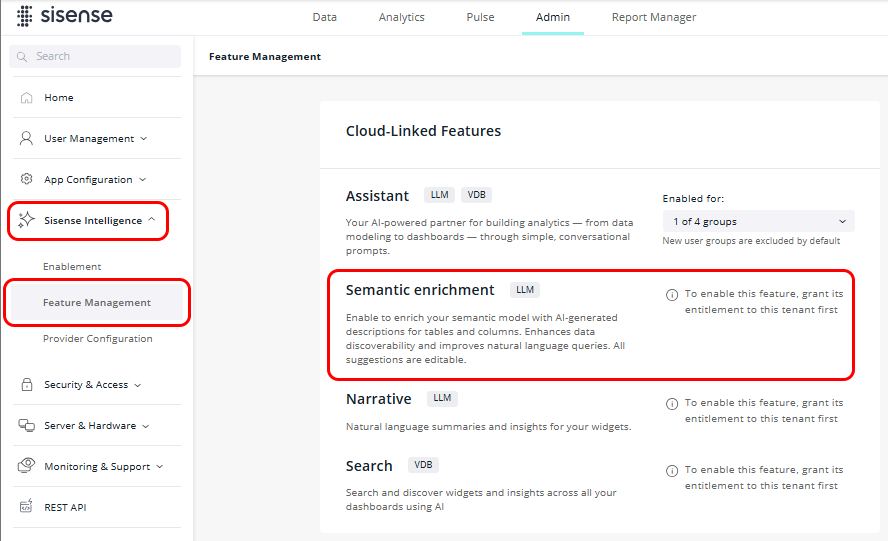Image resolution: width=888 pixels, height=541 pixels.
Task: Expand the App Configuration chevron
Action: pyautogui.click(x=143, y=180)
